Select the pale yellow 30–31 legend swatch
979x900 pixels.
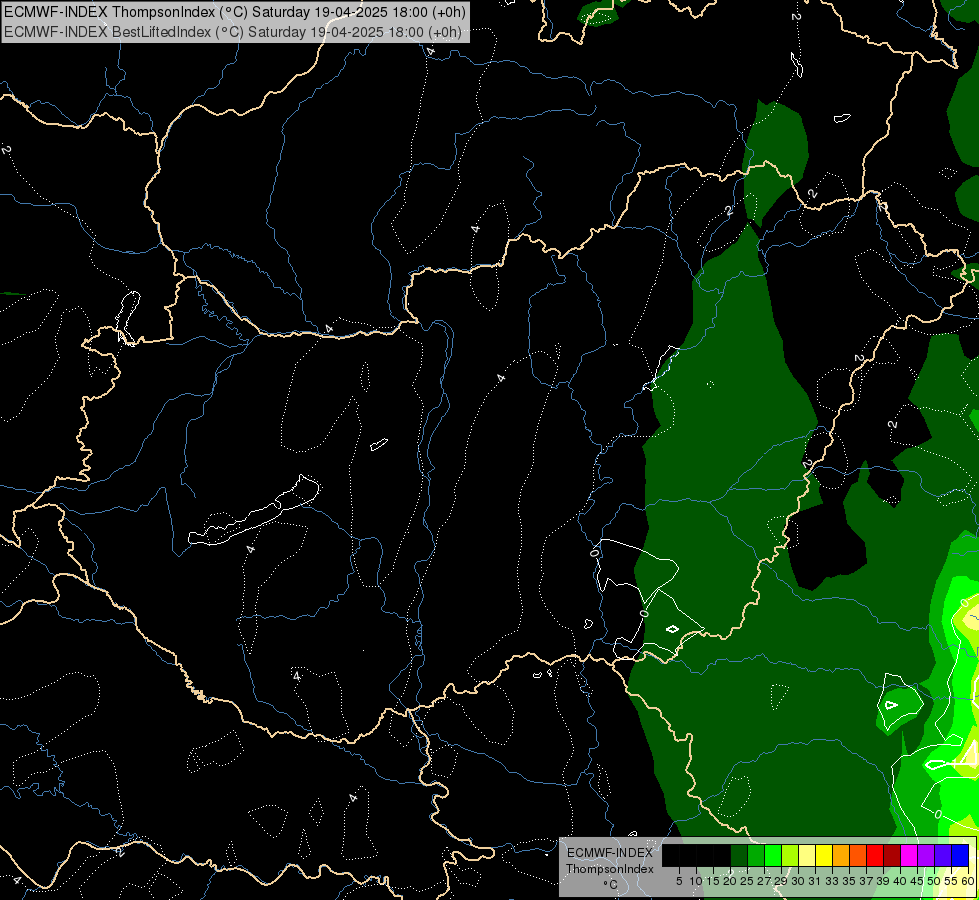pos(807,855)
